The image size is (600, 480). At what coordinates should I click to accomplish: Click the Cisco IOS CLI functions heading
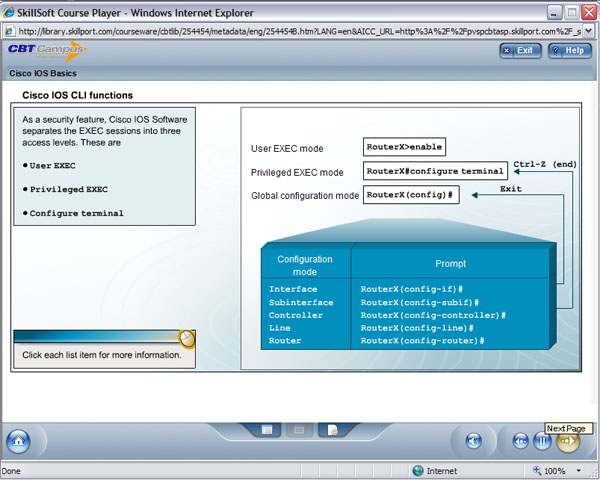[78, 95]
